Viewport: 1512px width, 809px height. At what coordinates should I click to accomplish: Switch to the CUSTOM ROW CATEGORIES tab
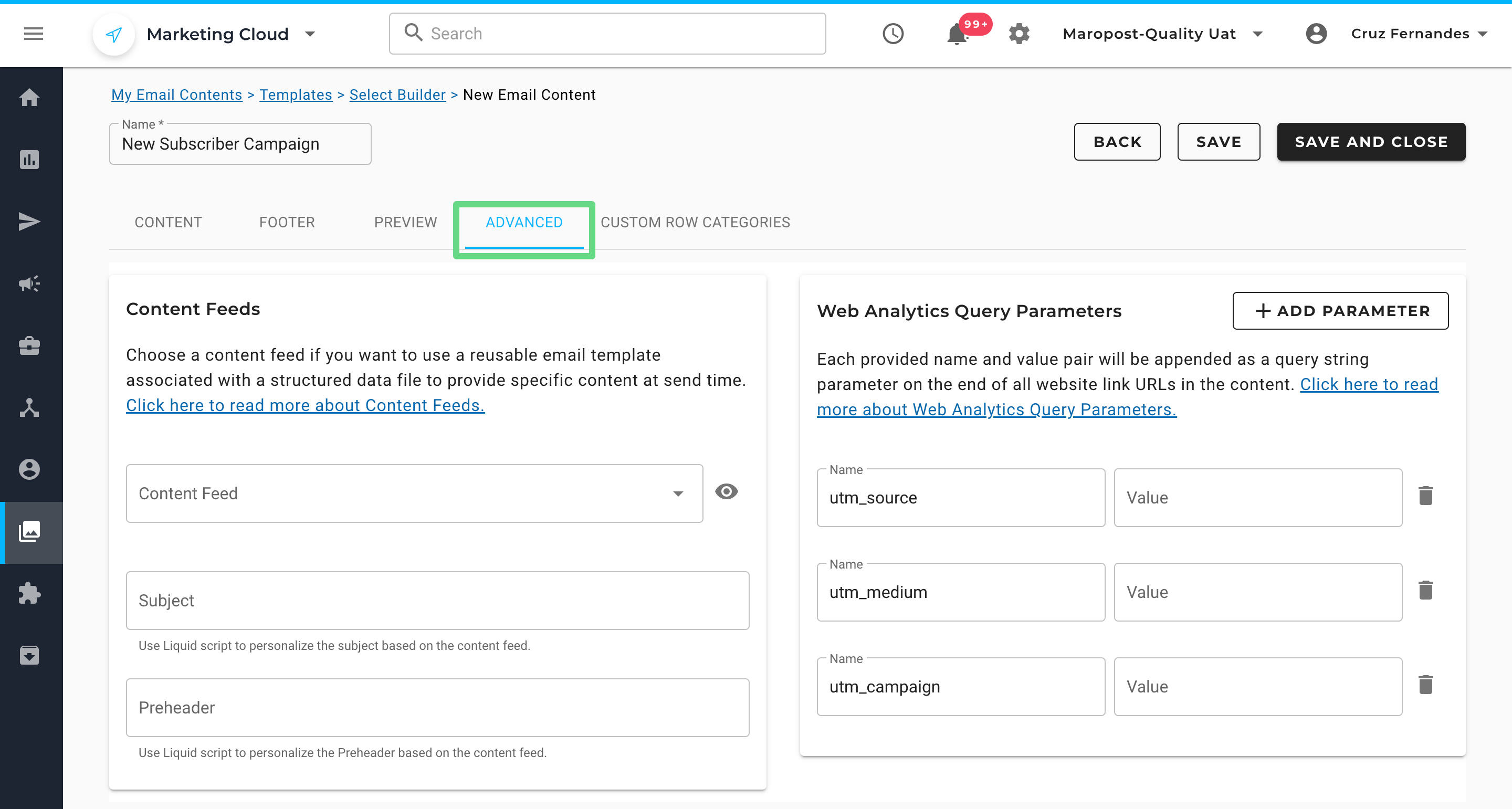pos(695,223)
